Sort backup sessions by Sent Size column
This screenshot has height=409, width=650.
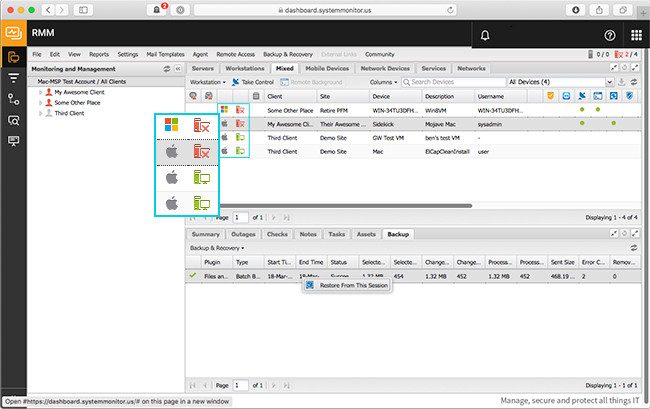click(x=563, y=262)
